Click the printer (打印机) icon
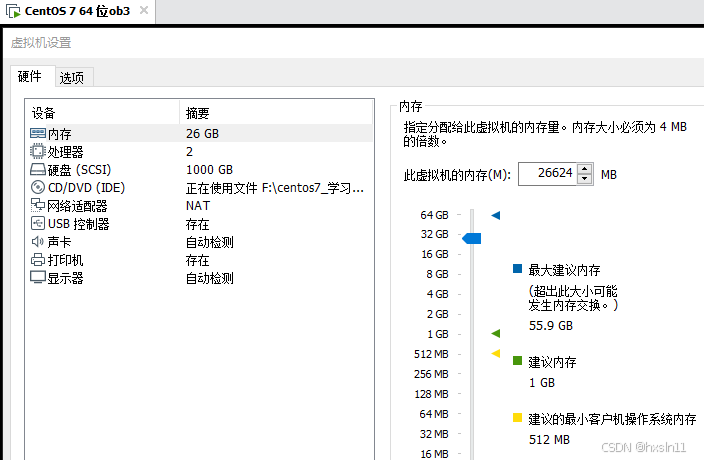704x460 pixels. click(x=38, y=259)
